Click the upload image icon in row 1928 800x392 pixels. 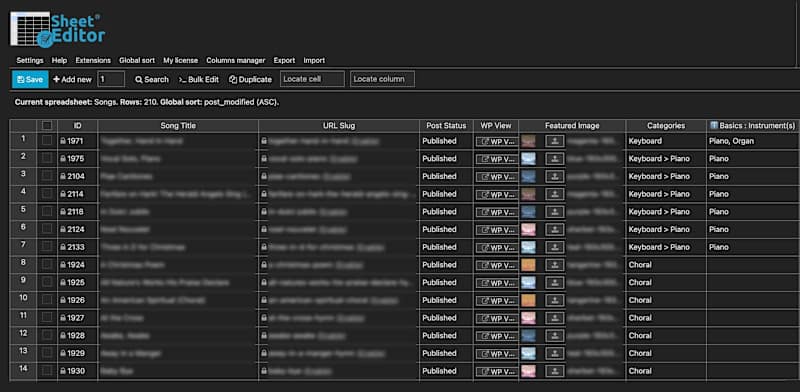coord(555,336)
